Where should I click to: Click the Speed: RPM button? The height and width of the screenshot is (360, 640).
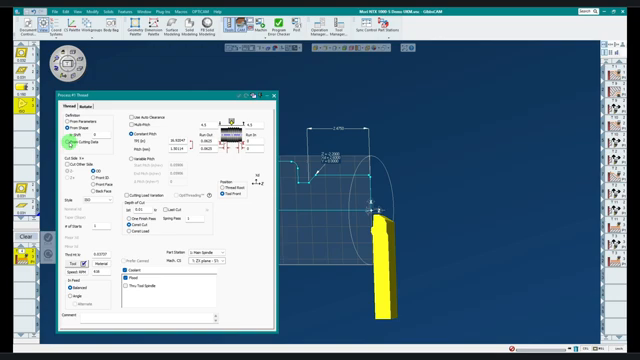77,272
